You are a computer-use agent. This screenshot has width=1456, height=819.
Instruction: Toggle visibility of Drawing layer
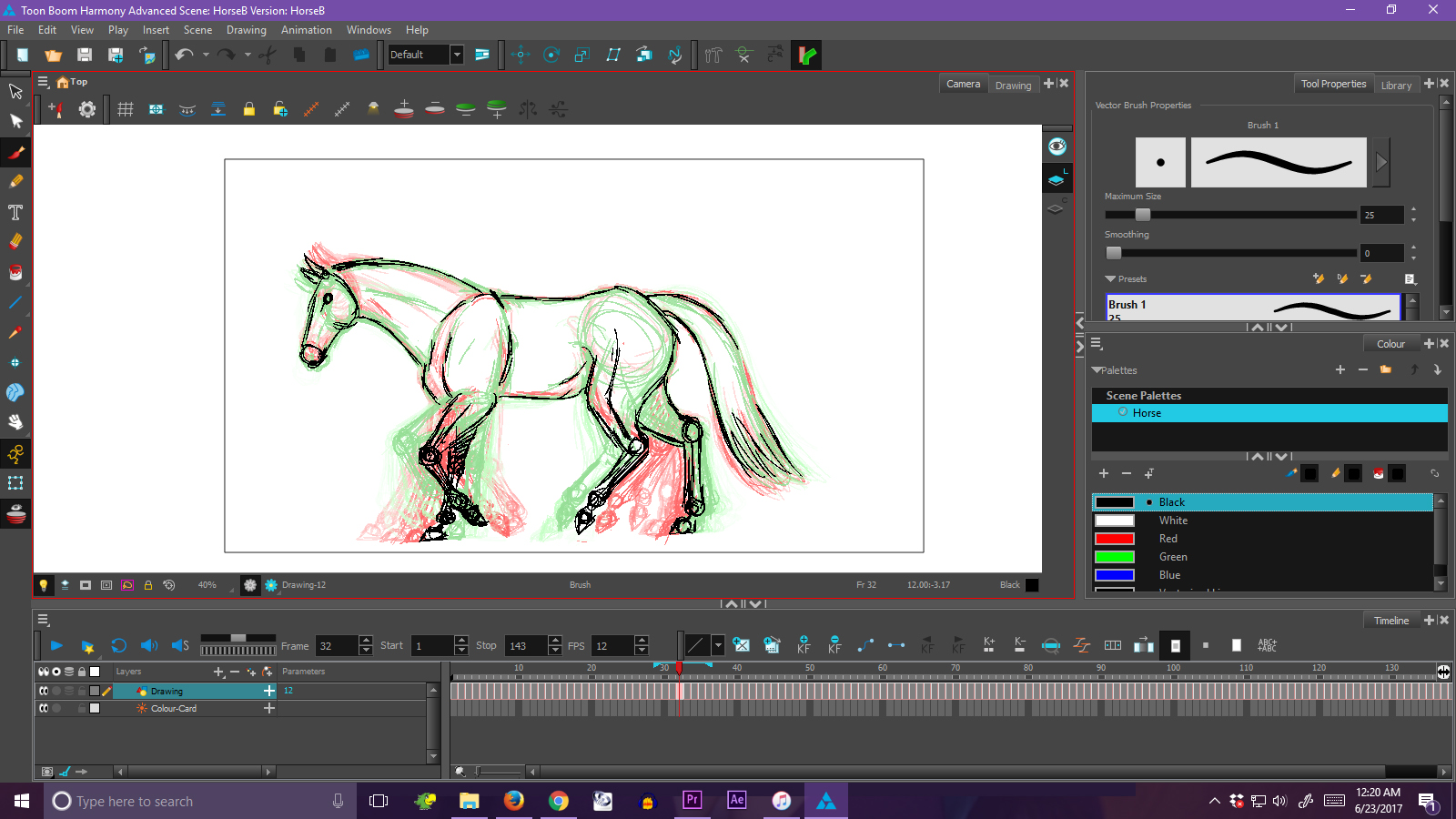pyautogui.click(x=43, y=691)
